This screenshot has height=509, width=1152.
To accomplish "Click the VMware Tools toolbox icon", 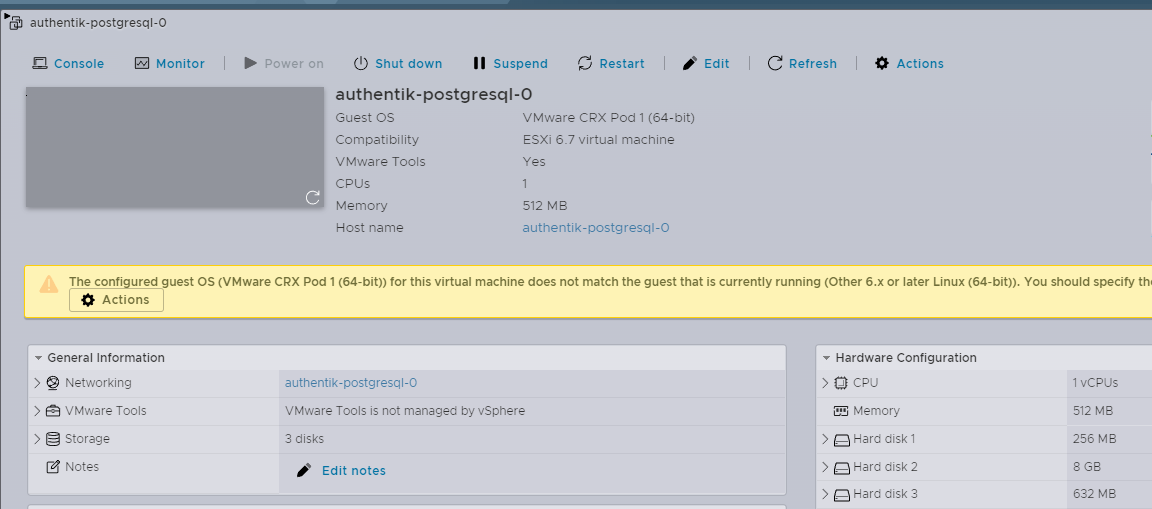I will click(52, 411).
